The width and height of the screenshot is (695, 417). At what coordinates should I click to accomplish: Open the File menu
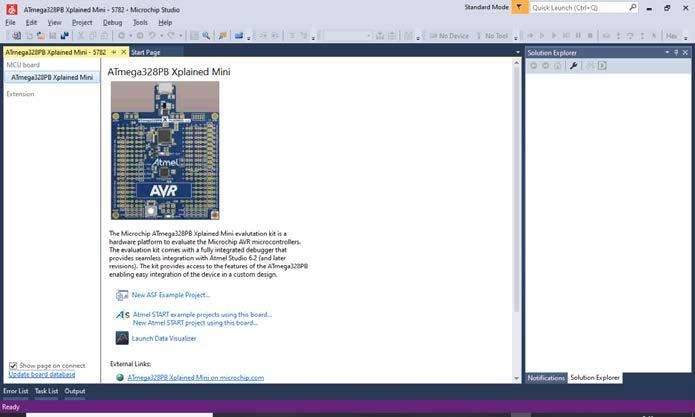[10, 23]
